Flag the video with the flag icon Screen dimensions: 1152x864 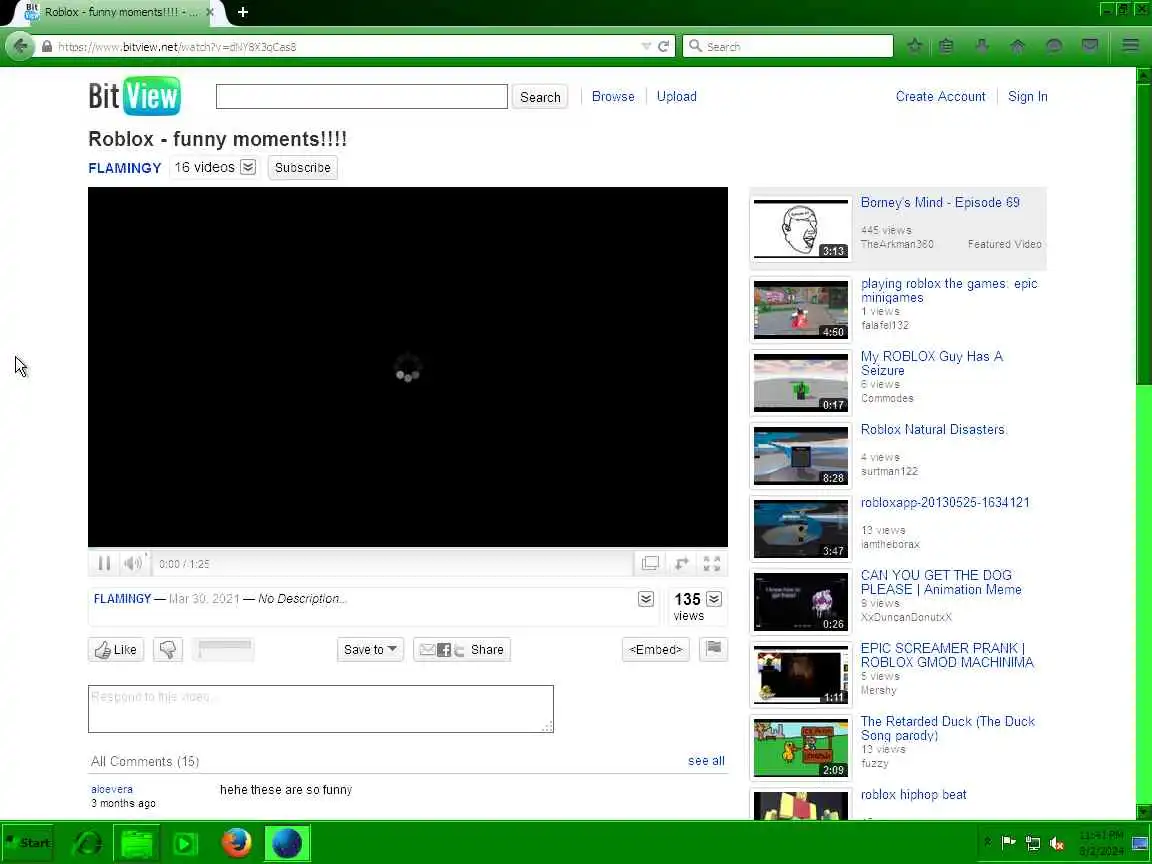[713, 649]
